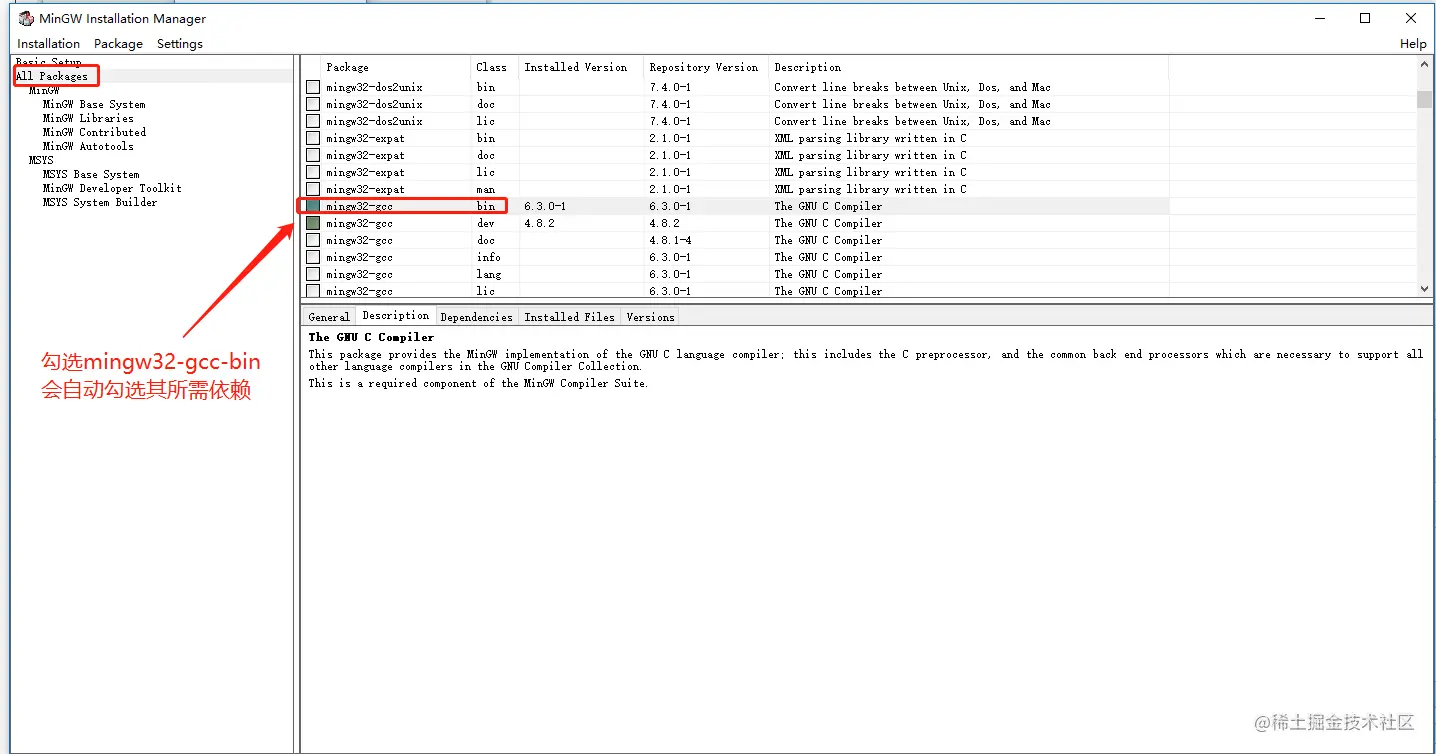Toggle the mingw32-gcc dev checkbox

tap(313, 224)
